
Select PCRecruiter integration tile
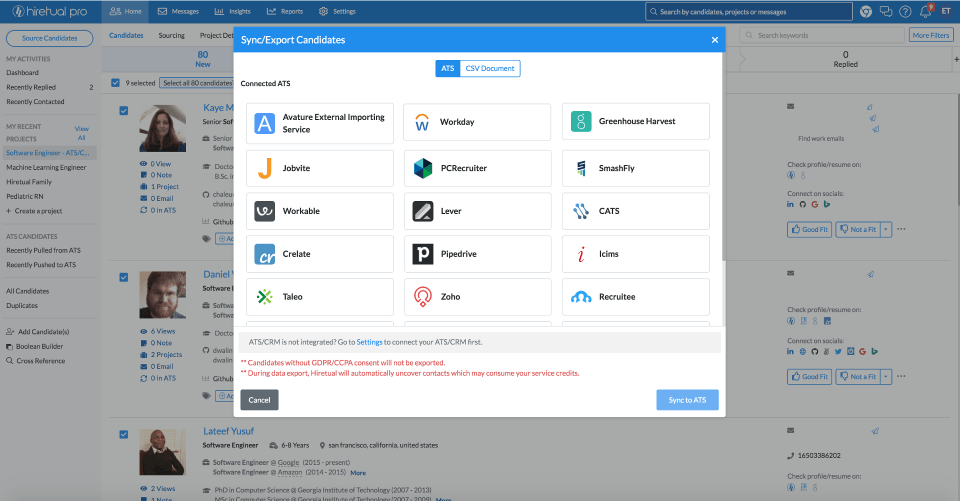click(477, 168)
